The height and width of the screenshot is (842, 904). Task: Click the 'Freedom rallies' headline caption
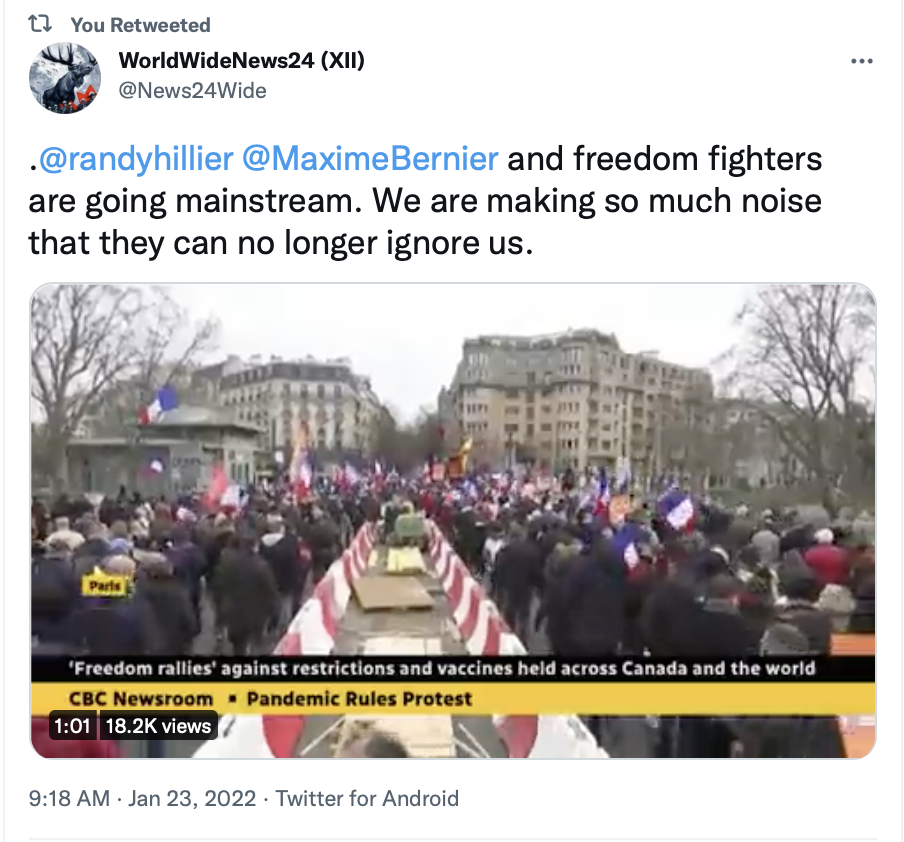tap(442, 668)
